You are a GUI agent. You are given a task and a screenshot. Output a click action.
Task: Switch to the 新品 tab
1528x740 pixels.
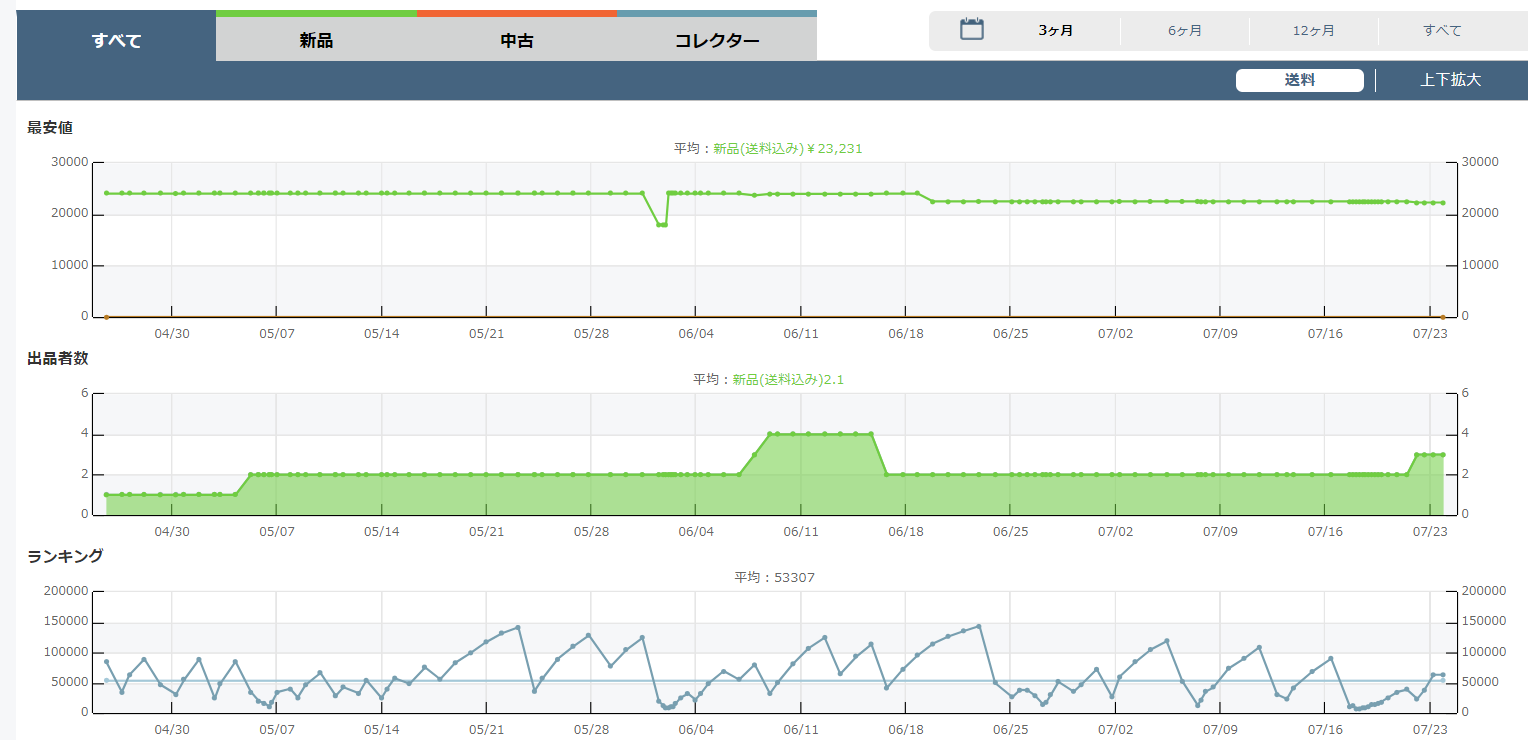(316, 41)
